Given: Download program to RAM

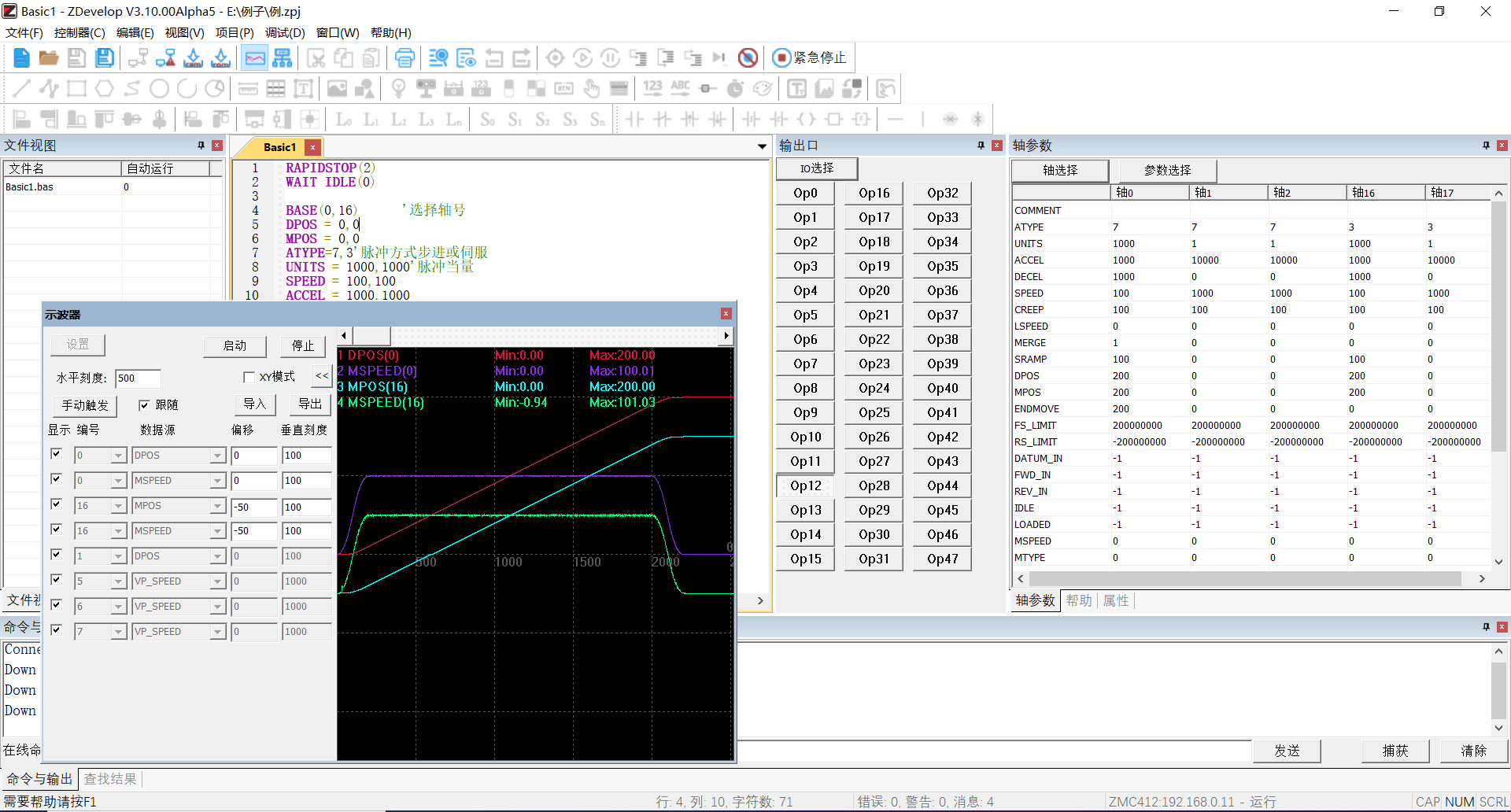Looking at the screenshot, I should click(193, 57).
